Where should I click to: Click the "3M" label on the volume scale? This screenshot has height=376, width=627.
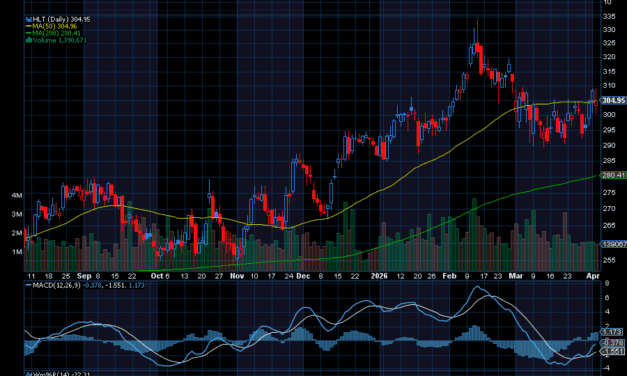(x=17, y=214)
